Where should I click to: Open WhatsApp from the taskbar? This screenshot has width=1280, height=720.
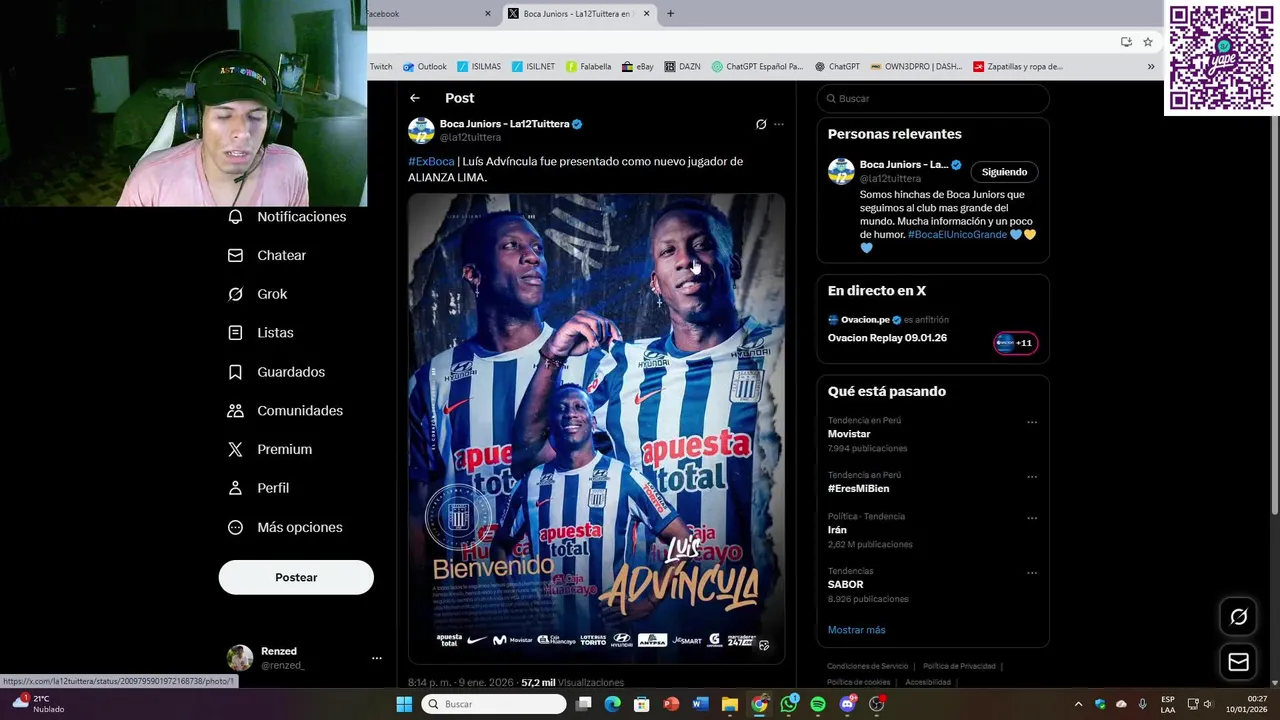[x=789, y=704]
